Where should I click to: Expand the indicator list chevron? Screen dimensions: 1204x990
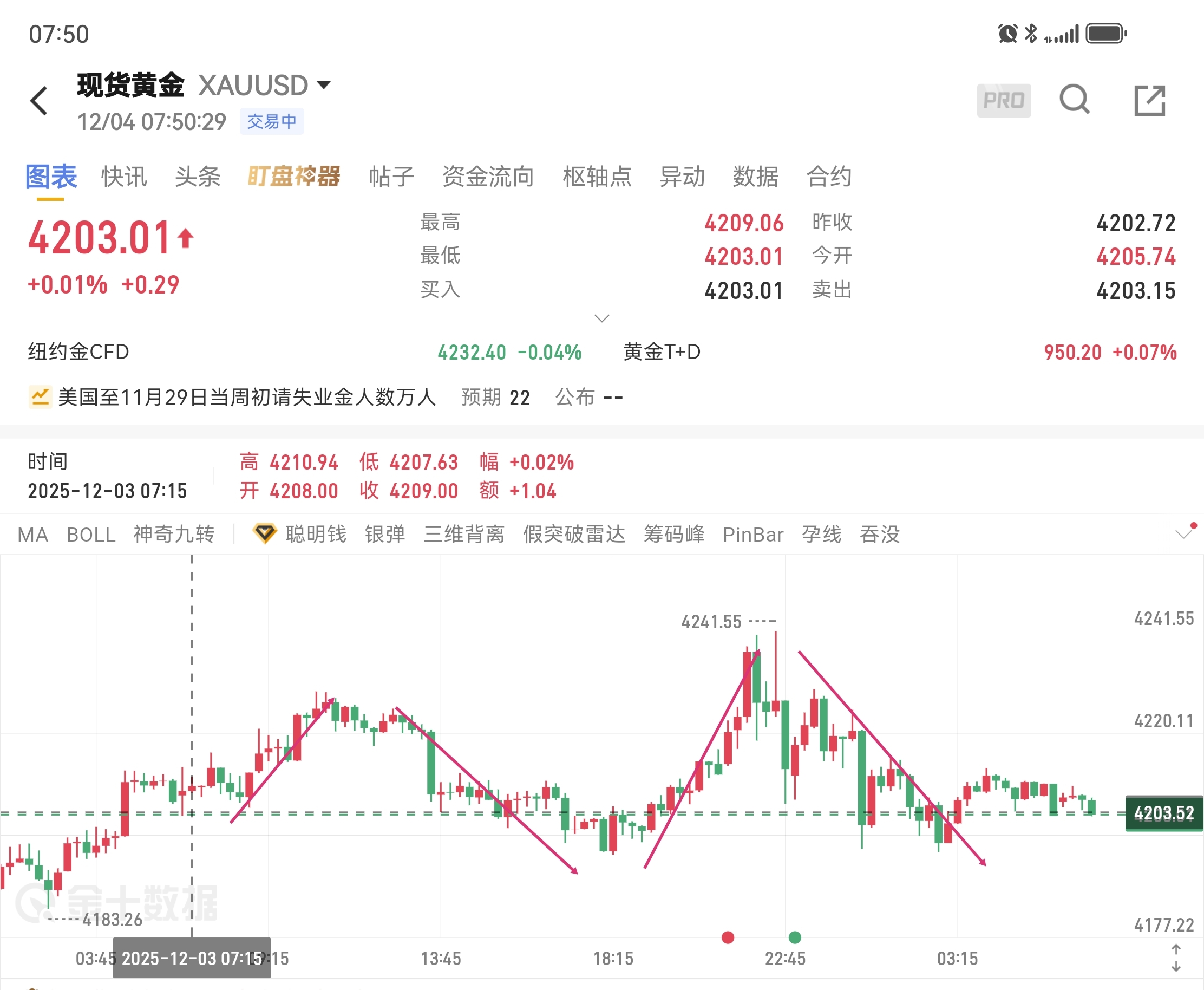1183,533
